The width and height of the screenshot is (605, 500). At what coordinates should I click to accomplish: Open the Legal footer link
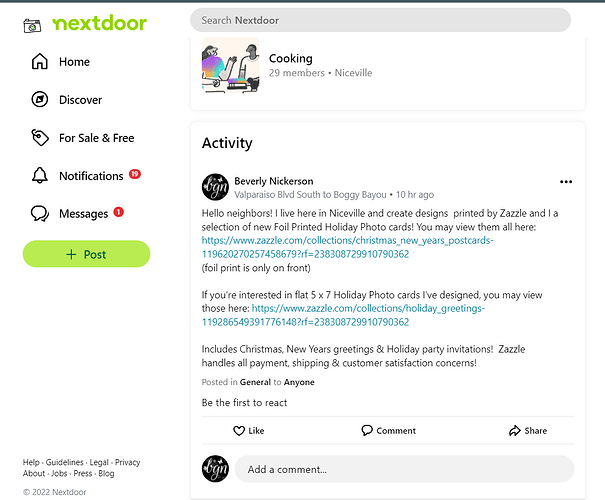99,462
